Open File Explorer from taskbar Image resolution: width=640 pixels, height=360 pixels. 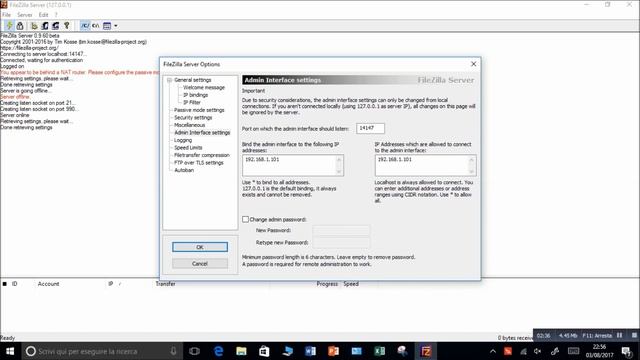click(241, 351)
